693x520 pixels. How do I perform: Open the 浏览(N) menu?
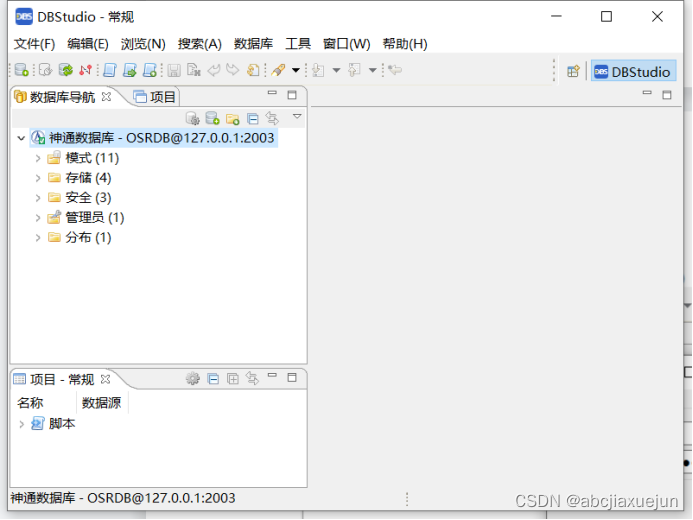pyautogui.click(x=143, y=44)
